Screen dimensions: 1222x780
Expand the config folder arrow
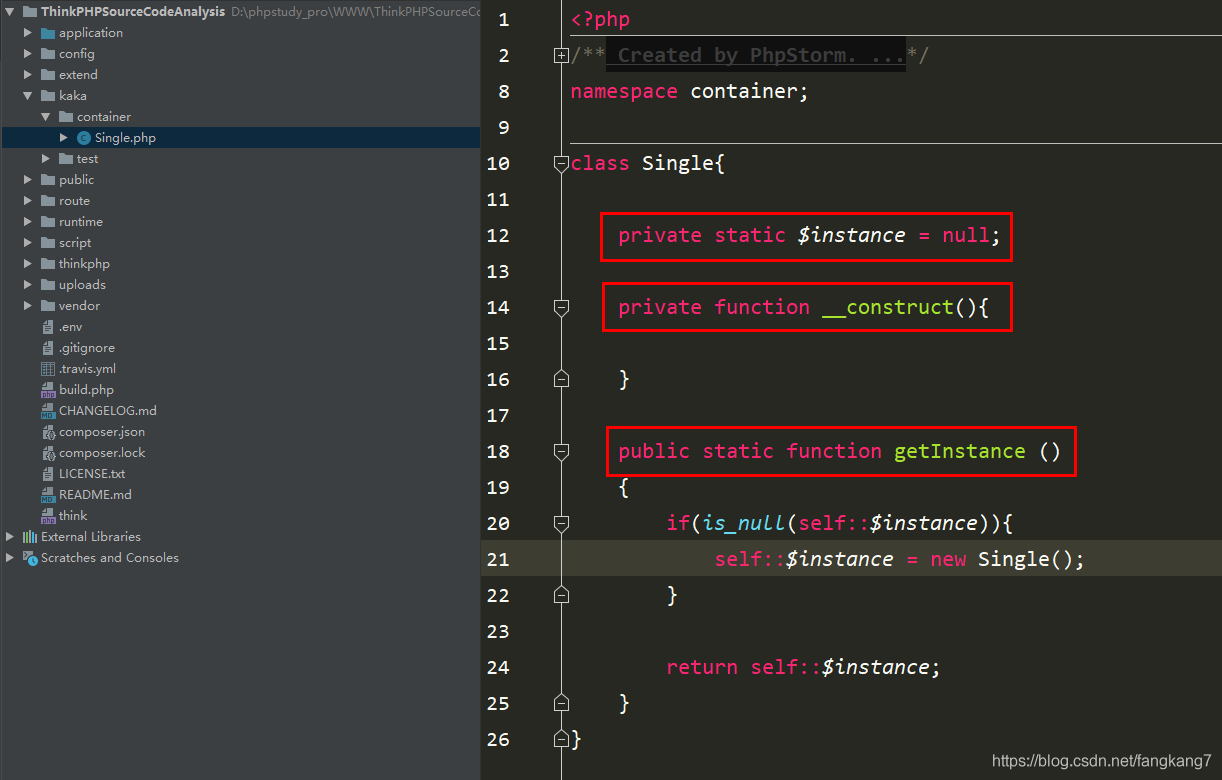(x=28, y=54)
